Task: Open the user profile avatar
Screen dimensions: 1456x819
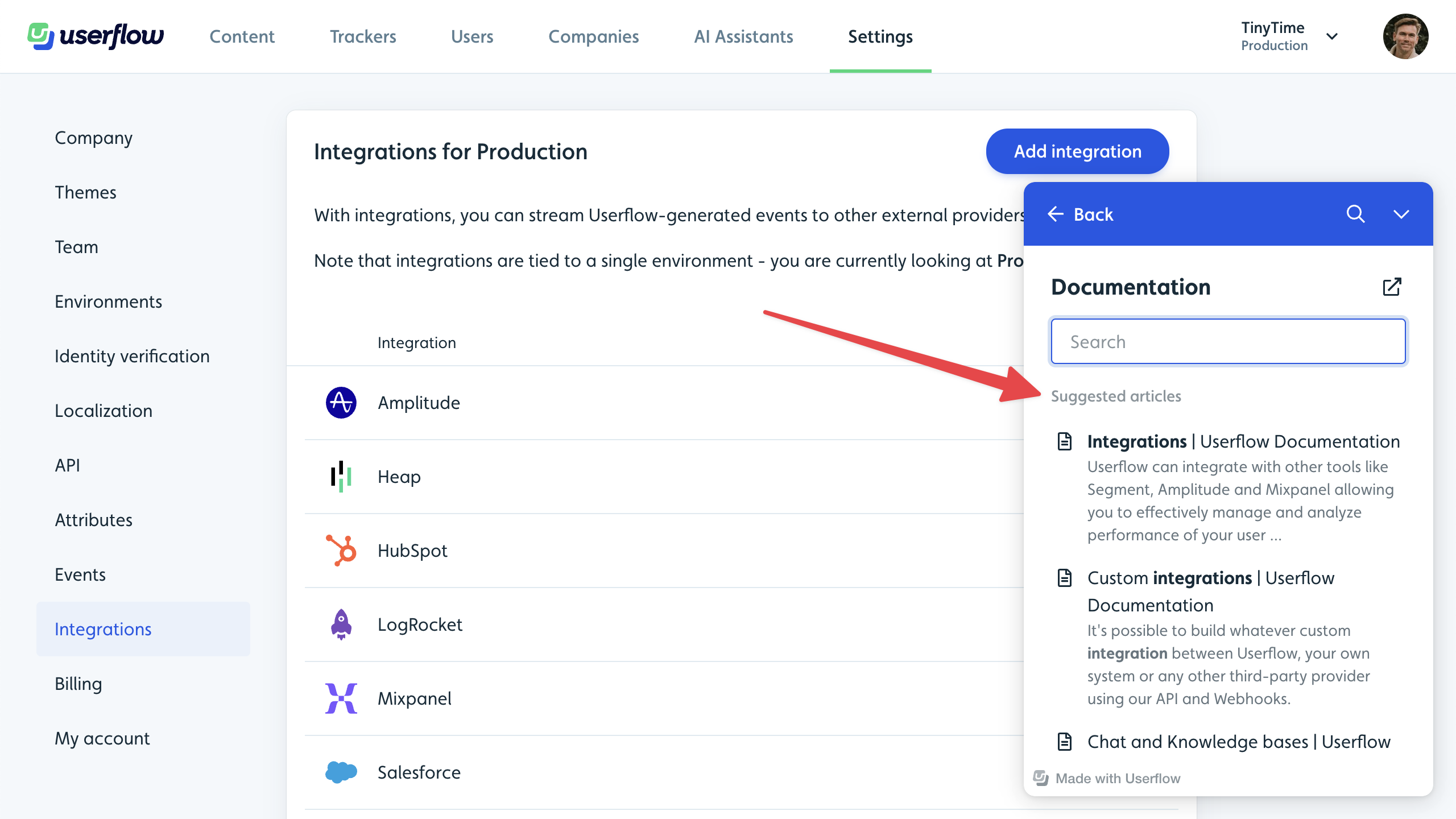Action: (1405, 36)
